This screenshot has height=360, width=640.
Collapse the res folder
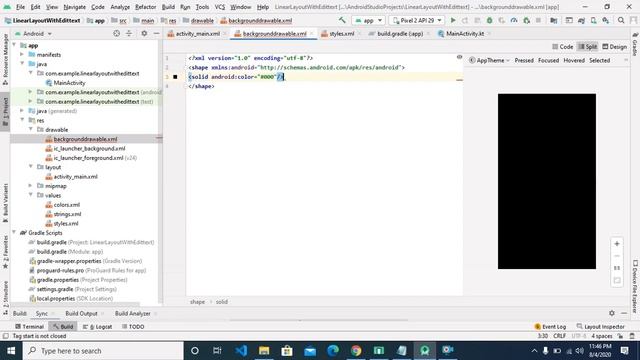(x=22, y=120)
